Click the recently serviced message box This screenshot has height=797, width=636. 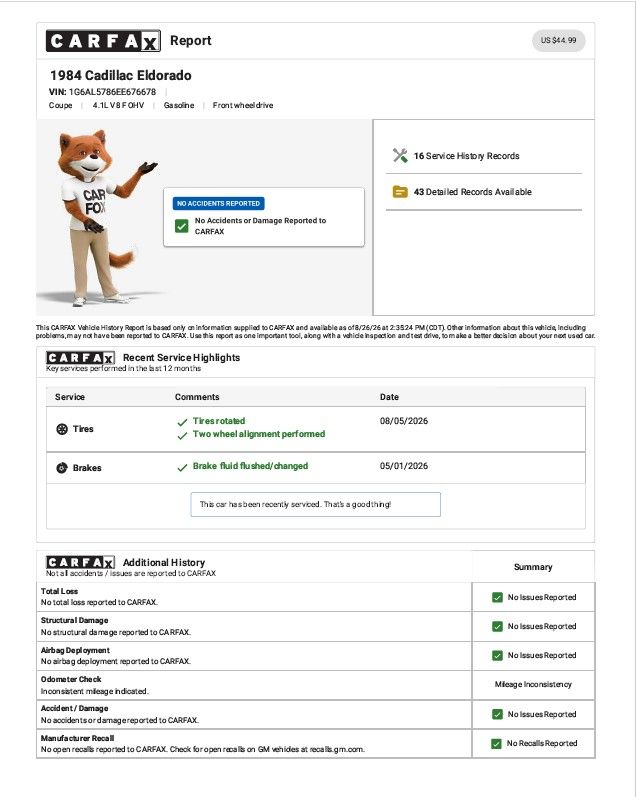tap(315, 504)
